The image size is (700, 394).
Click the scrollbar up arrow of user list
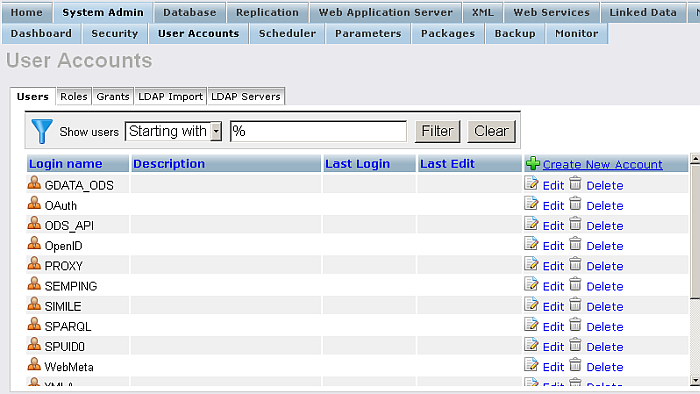(695, 159)
